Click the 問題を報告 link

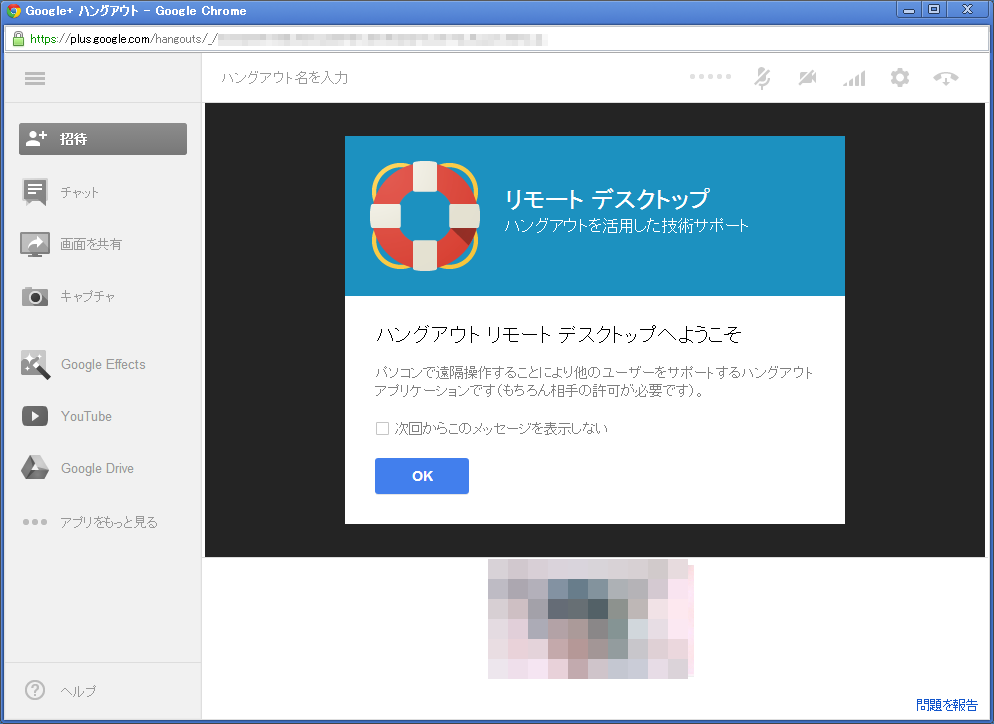click(946, 705)
